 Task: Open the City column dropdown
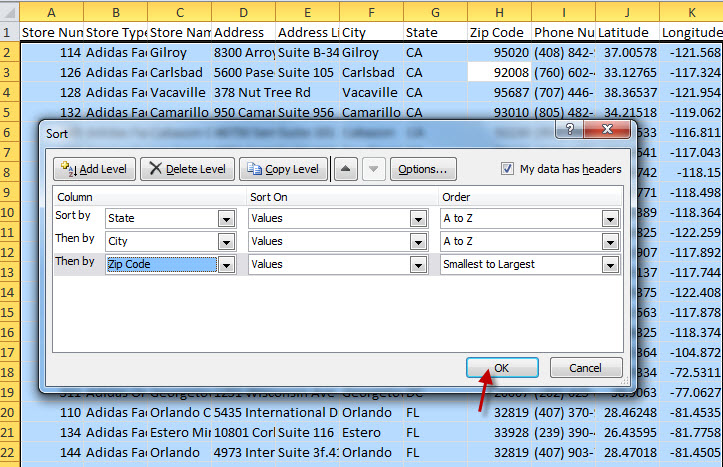(x=226, y=242)
